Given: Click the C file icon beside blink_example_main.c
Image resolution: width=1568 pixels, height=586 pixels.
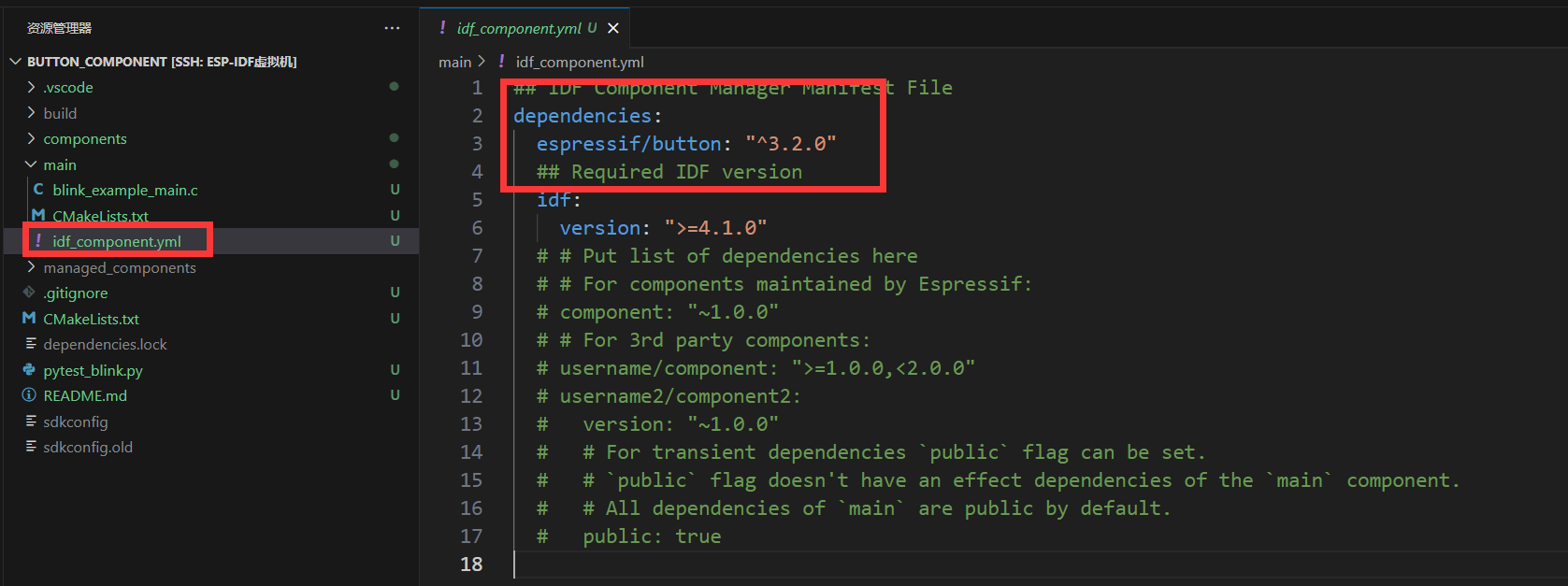Looking at the screenshot, I should [x=38, y=190].
